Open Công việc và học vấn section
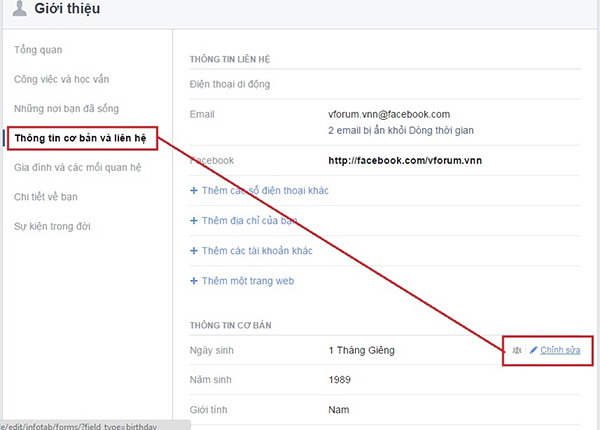The image size is (600, 430). 62,79
